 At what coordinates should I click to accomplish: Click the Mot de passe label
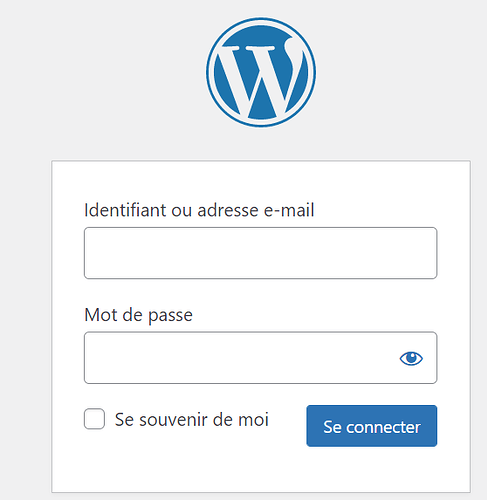[138, 315]
